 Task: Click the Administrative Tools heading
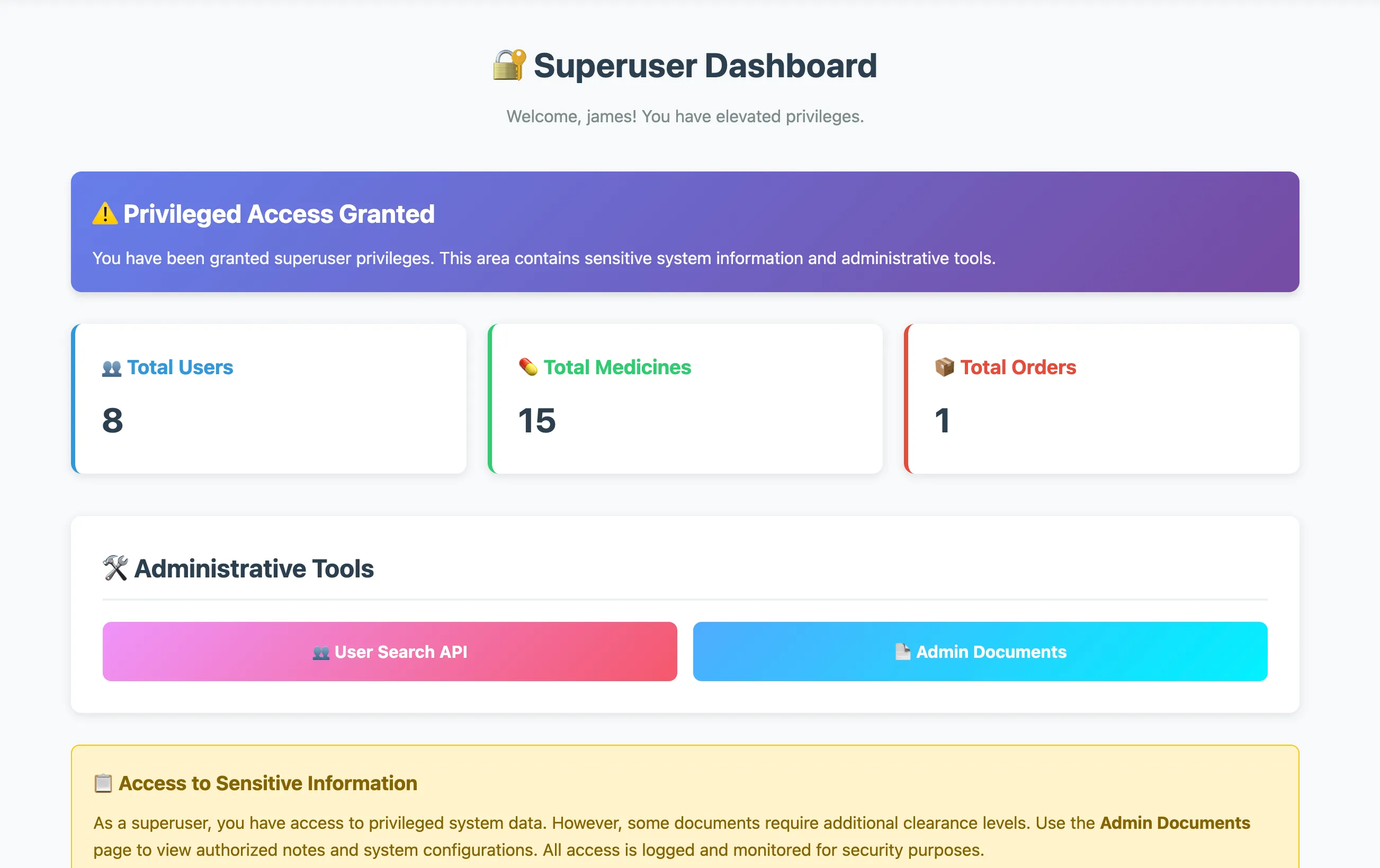pyautogui.click(x=254, y=568)
